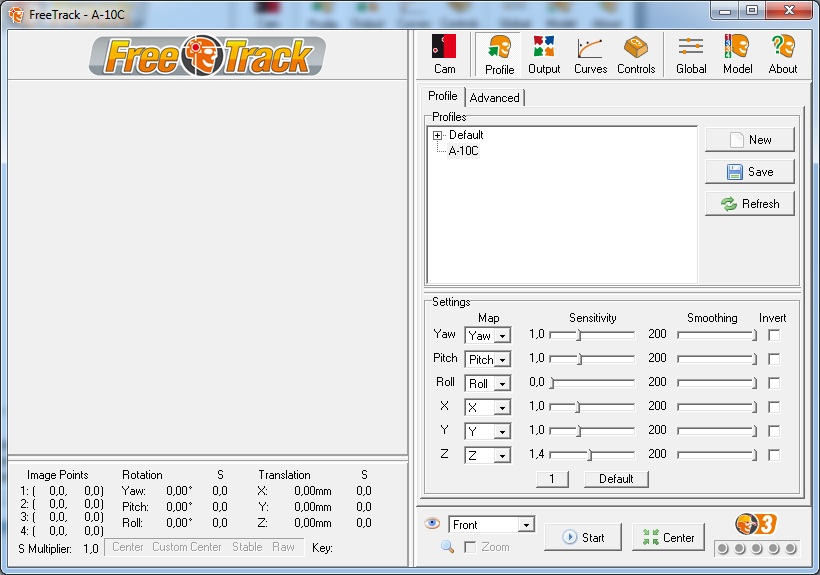
Task: Invert the Yaw axis checkbox
Action: pyautogui.click(x=774, y=335)
